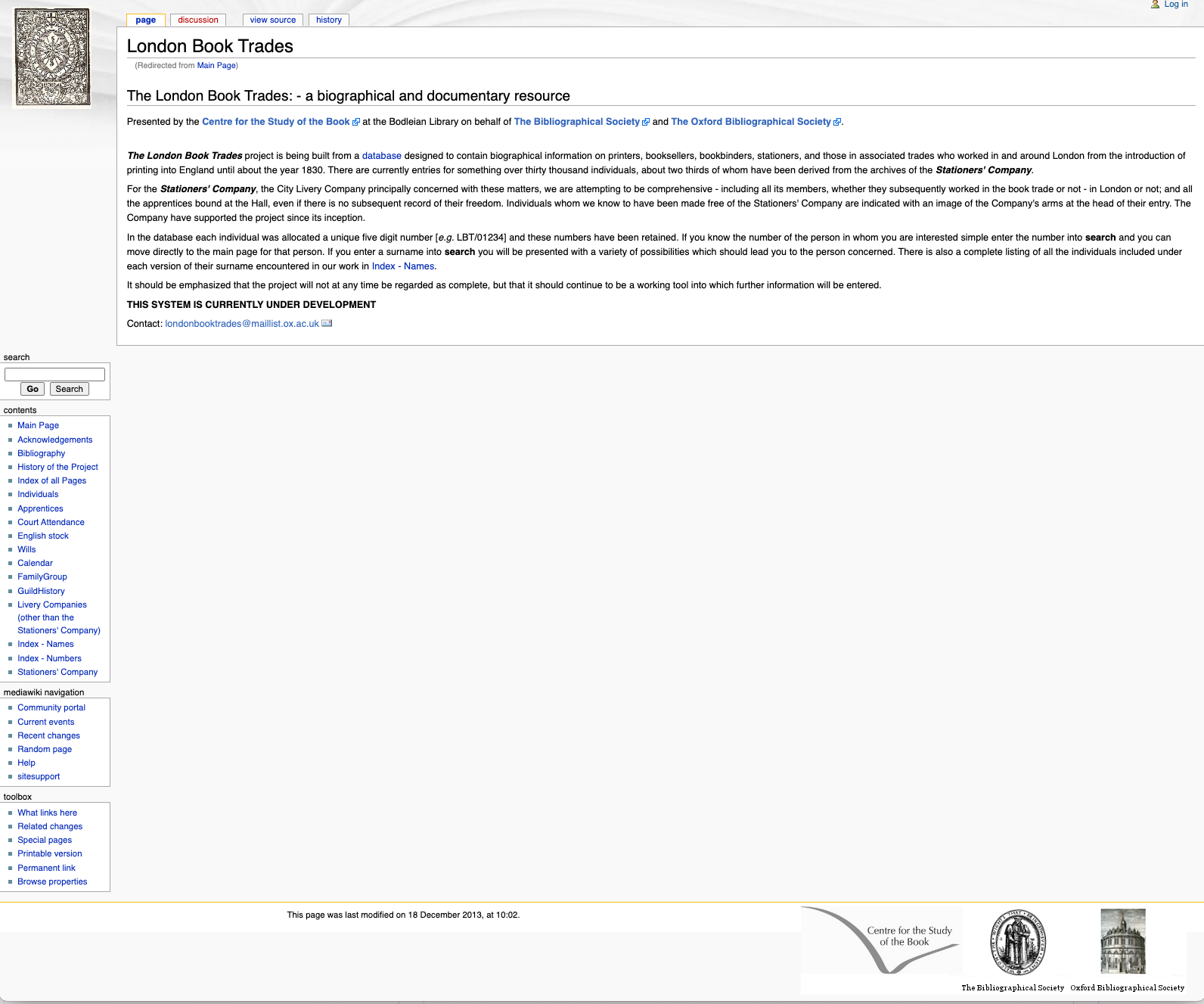Open History of the Project

coord(57,467)
